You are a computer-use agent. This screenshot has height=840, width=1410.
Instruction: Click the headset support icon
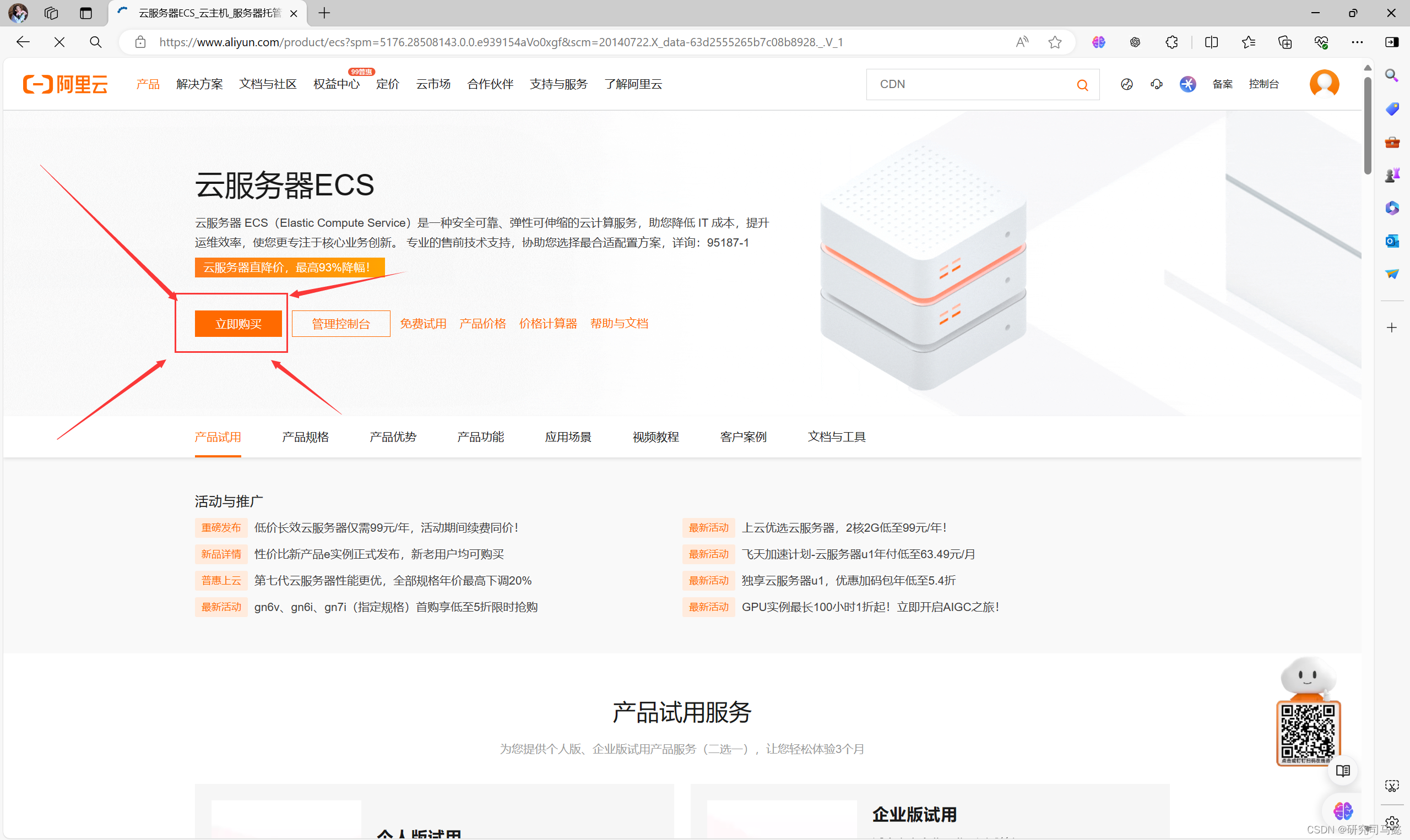(x=1156, y=84)
